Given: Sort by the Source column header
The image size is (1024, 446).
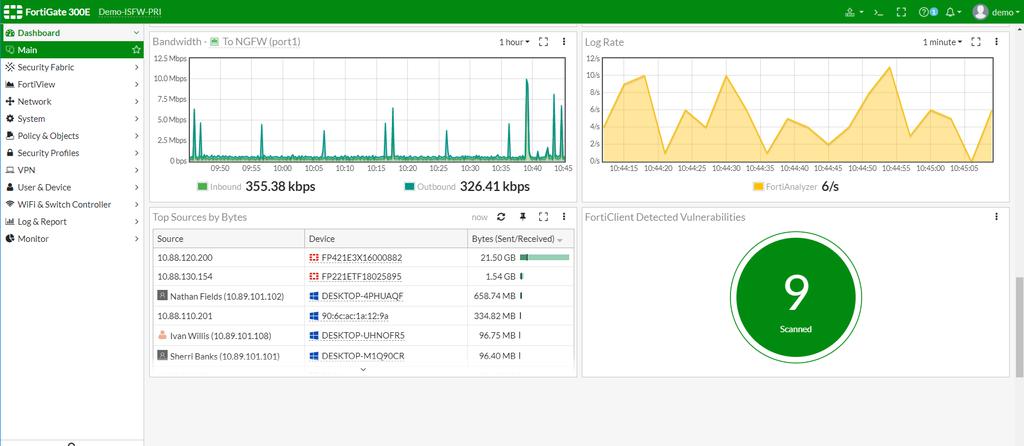Looking at the screenshot, I should tap(229, 239).
